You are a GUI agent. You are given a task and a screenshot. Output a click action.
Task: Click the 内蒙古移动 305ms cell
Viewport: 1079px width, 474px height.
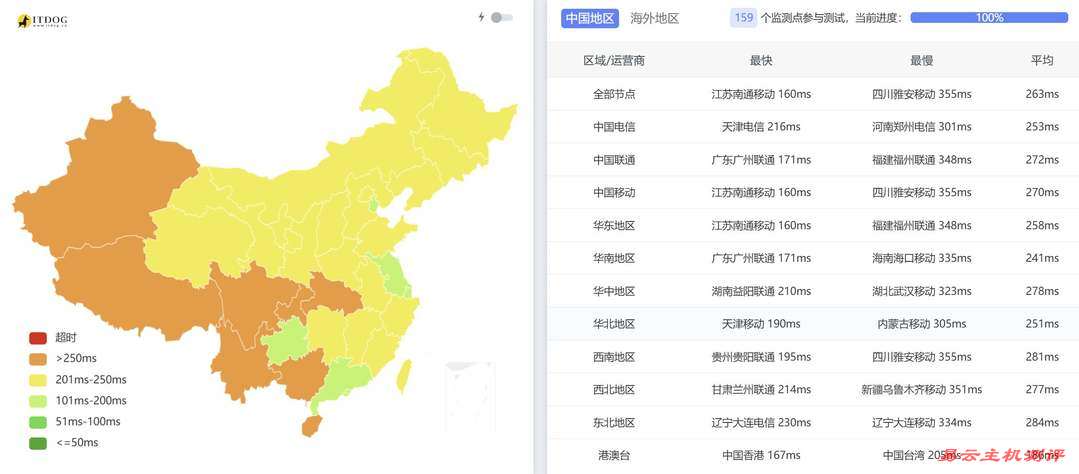tap(921, 323)
